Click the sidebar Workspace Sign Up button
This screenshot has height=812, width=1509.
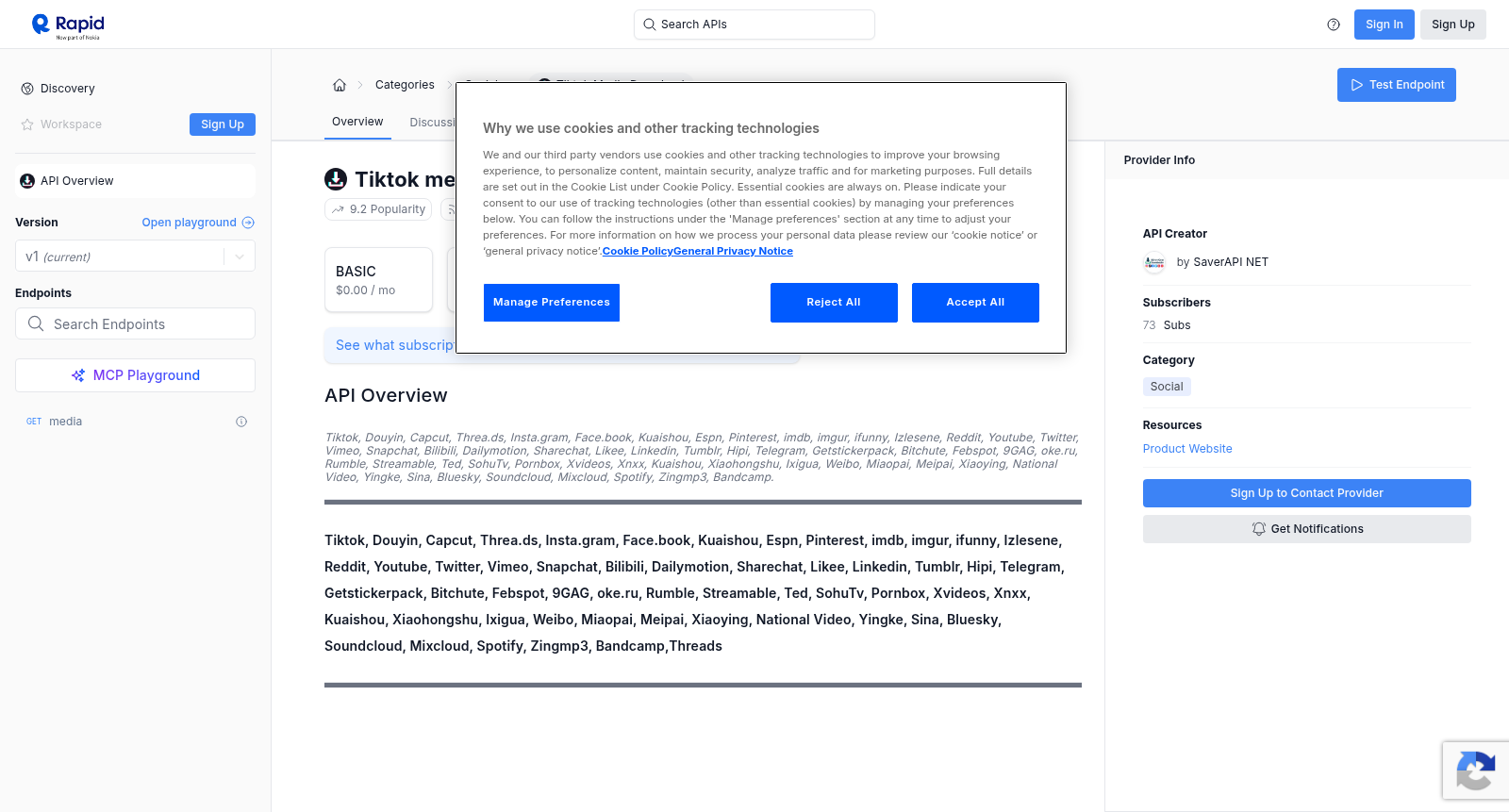click(223, 124)
